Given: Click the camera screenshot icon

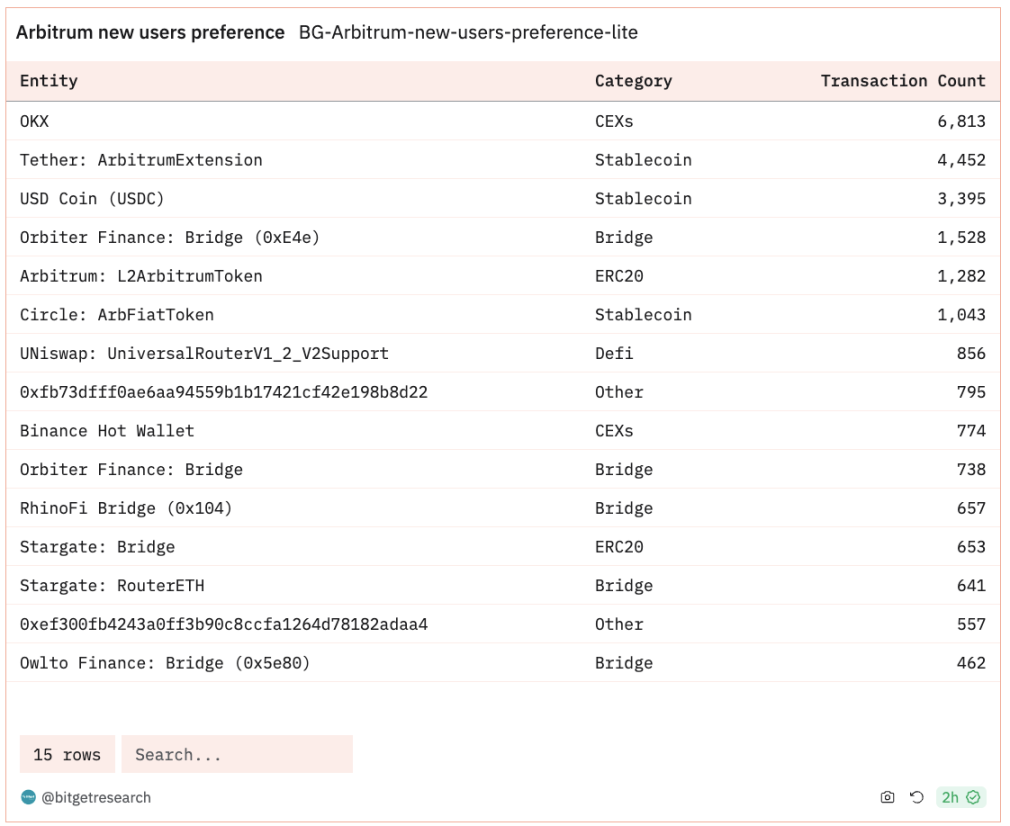Looking at the screenshot, I should pos(887,797).
